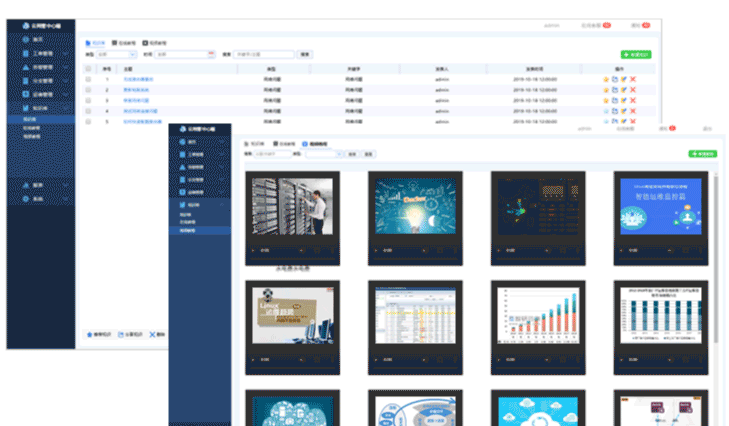The height and width of the screenshot is (426, 729).
Task: Switch to the first tab in the back window
Action: coord(95,43)
